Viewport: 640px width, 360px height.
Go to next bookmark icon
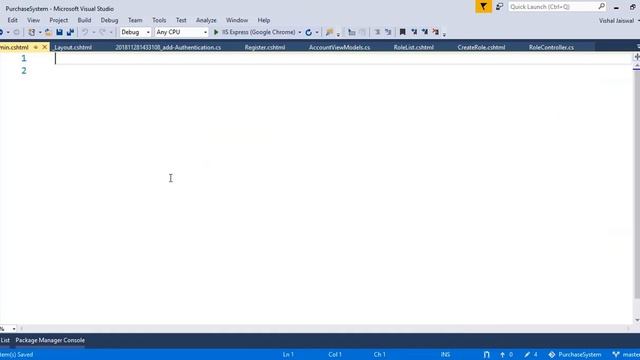(425, 32)
